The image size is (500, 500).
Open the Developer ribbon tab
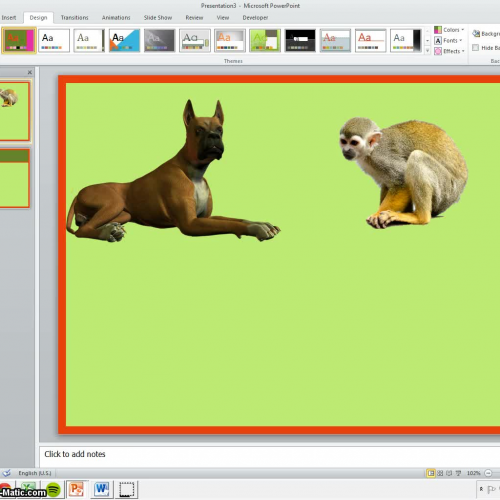255,18
